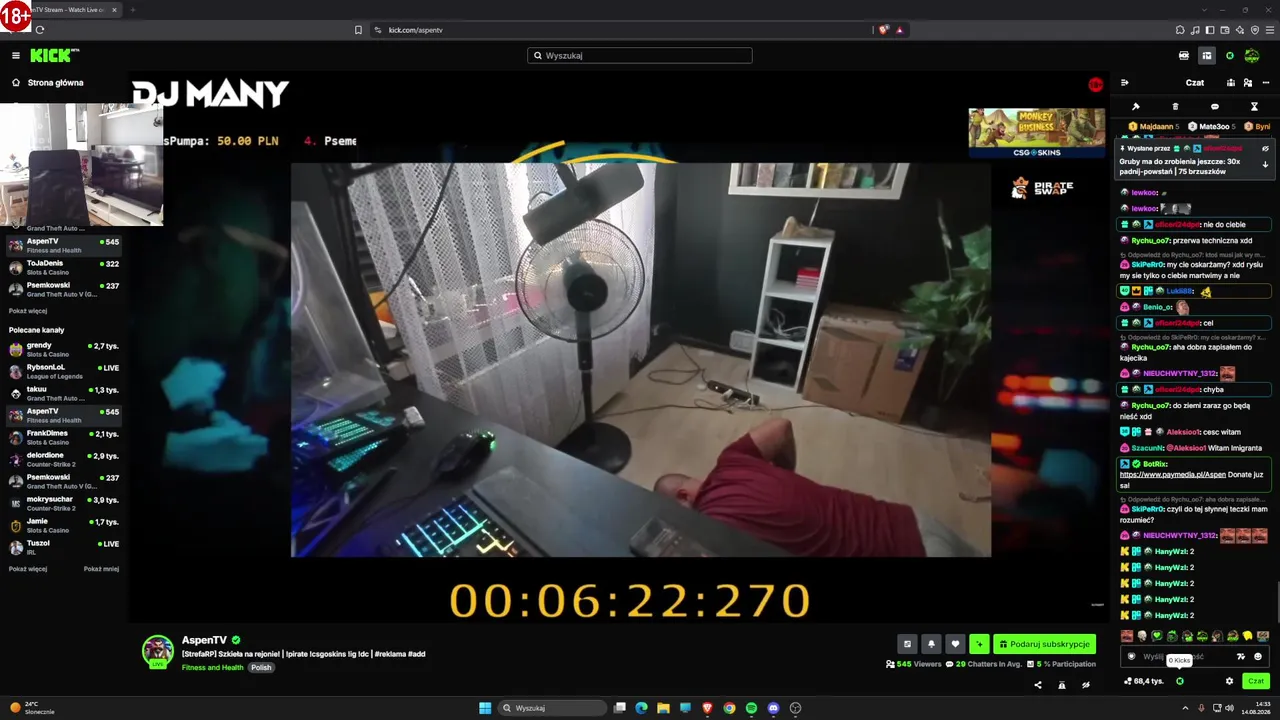Screen dimensions: 1280x720
Task: Expand the pinned message with down arrow
Action: pos(1265,164)
